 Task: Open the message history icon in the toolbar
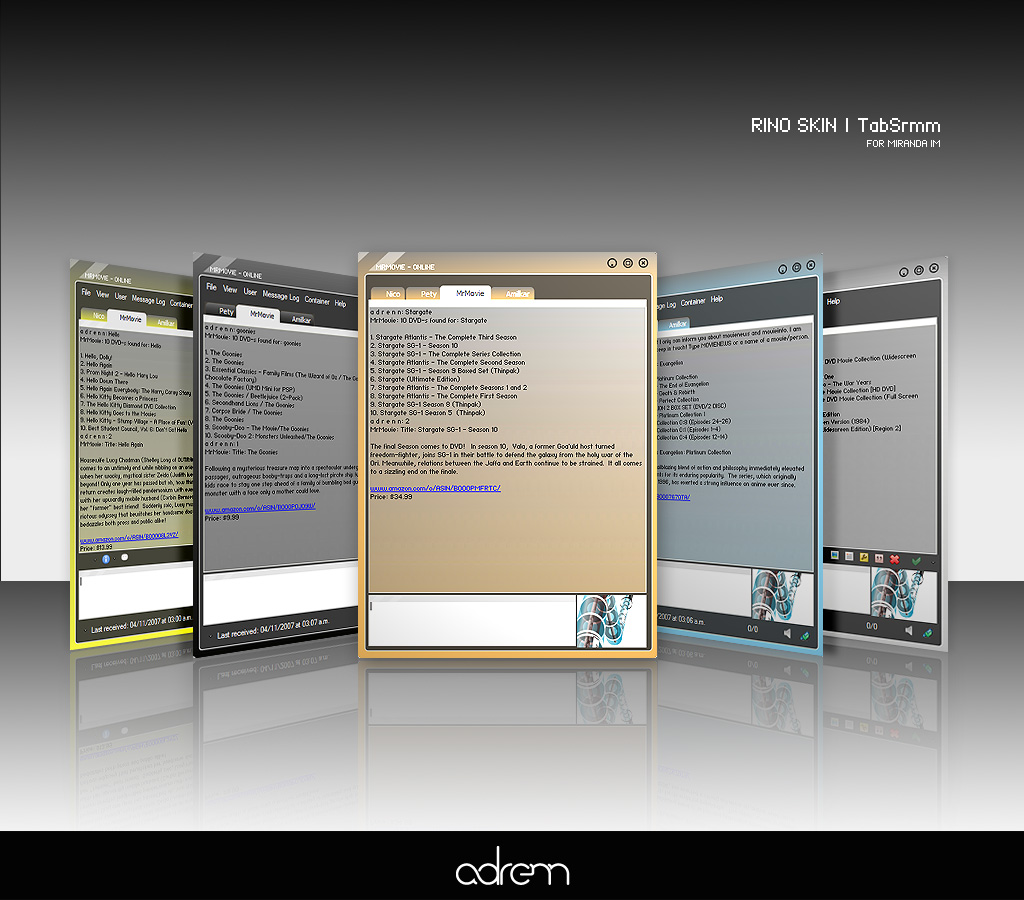pos(849,557)
